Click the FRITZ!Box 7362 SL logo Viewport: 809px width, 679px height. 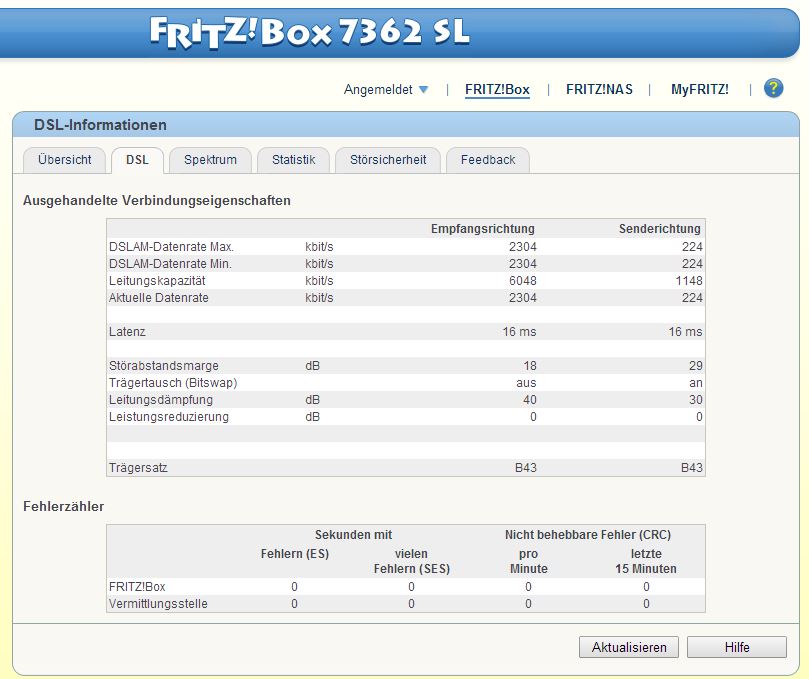(310, 32)
